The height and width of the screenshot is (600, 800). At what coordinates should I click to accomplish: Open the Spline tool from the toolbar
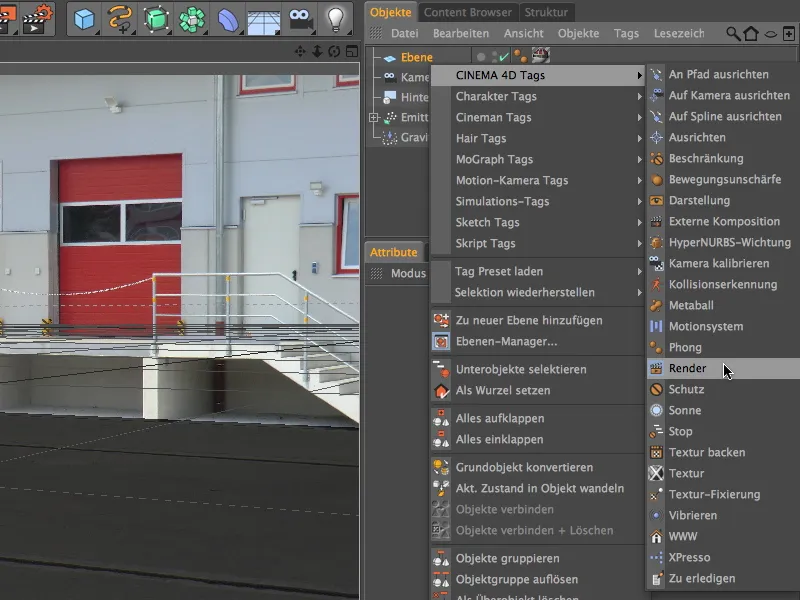click(x=120, y=18)
